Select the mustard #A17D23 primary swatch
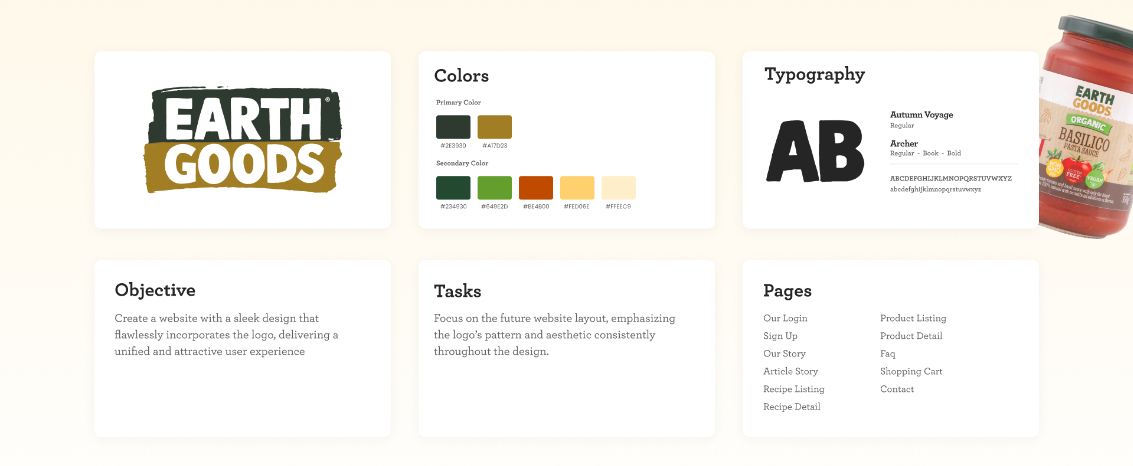 494,127
